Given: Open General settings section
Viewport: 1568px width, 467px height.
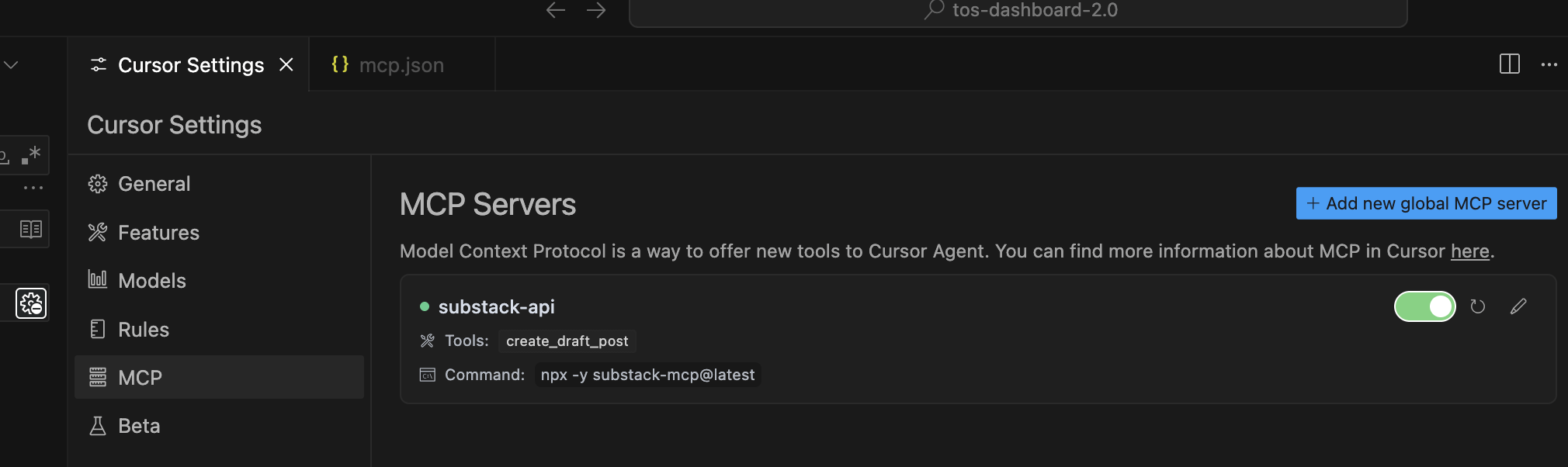Looking at the screenshot, I should tap(219, 184).
